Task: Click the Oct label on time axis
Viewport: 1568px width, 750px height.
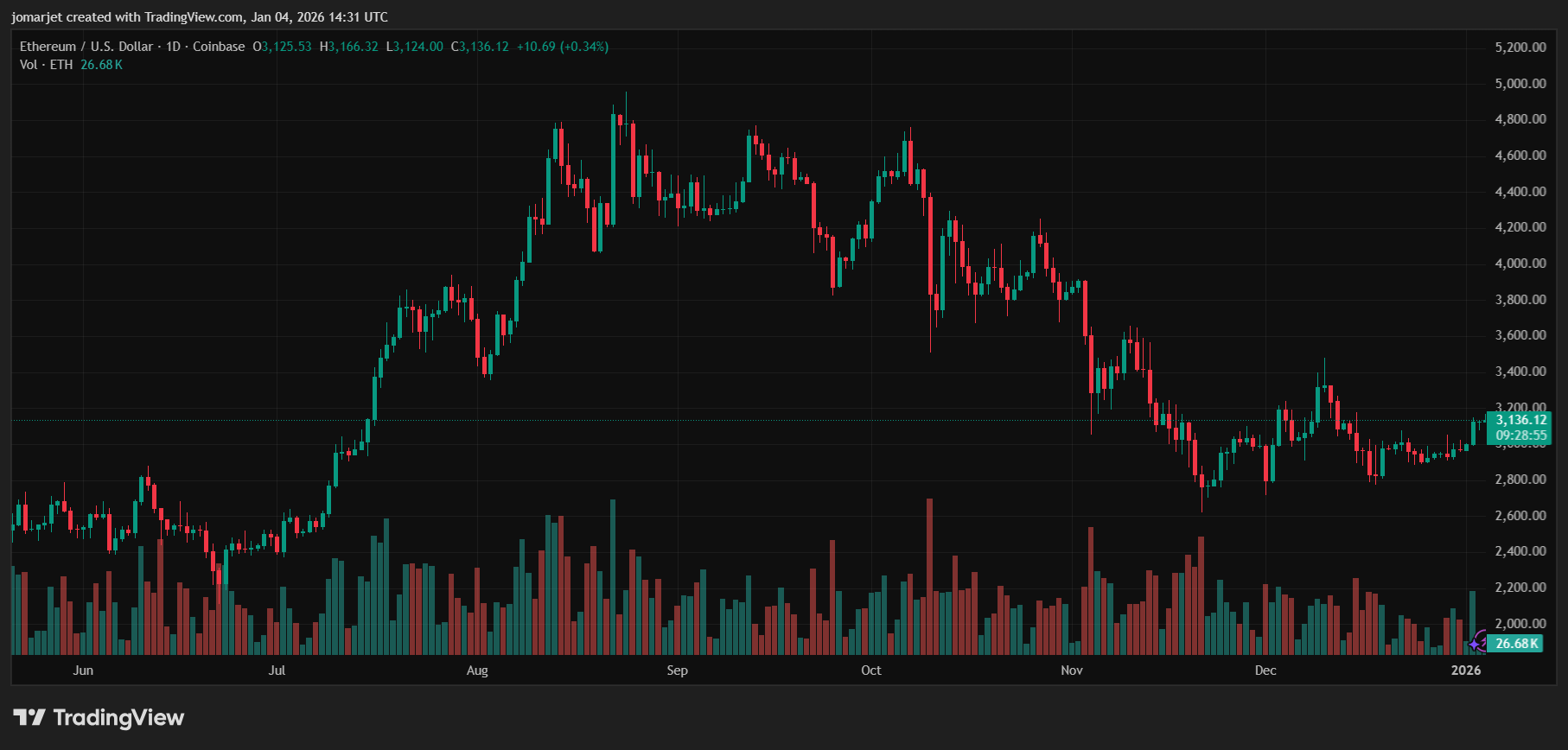Action: 871,671
